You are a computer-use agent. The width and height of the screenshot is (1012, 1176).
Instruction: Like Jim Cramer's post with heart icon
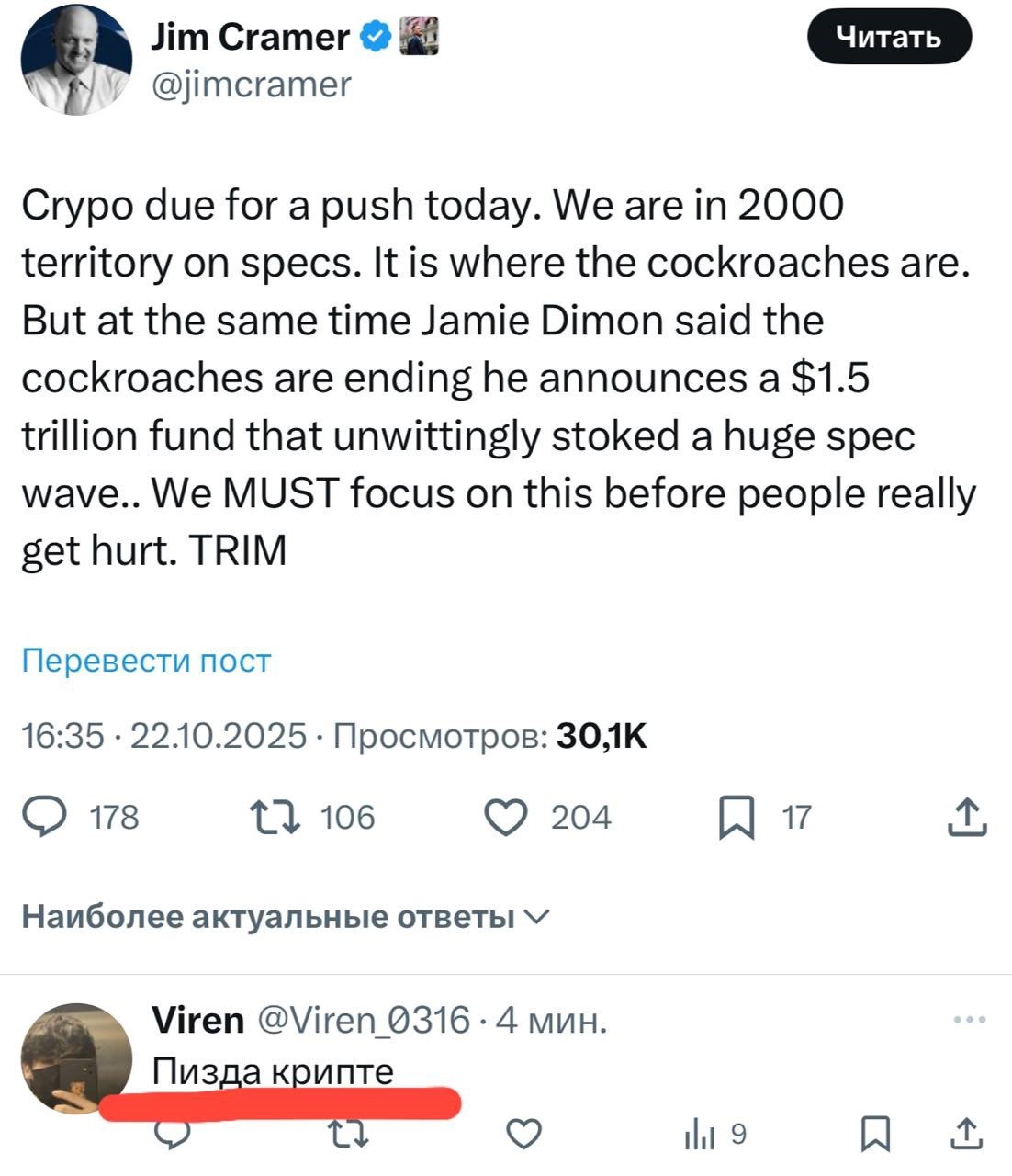506,817
